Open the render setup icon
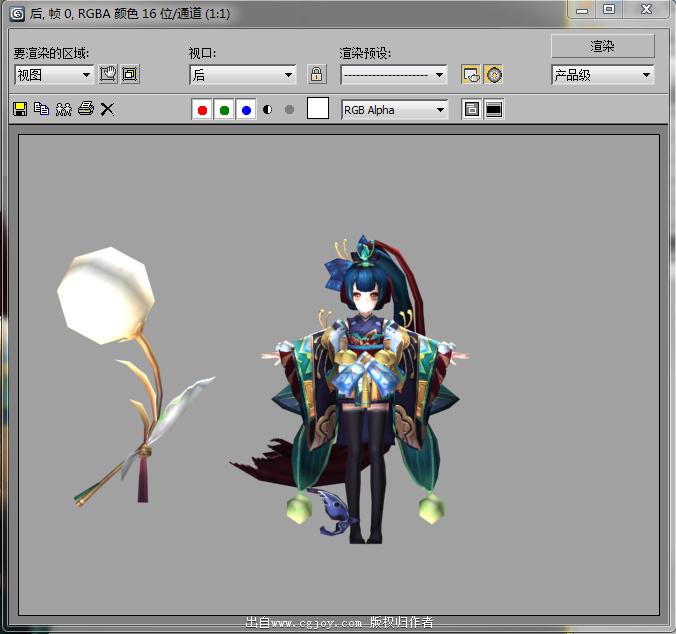This screenshot has height=634, width=676. click(x=471, y=74)
